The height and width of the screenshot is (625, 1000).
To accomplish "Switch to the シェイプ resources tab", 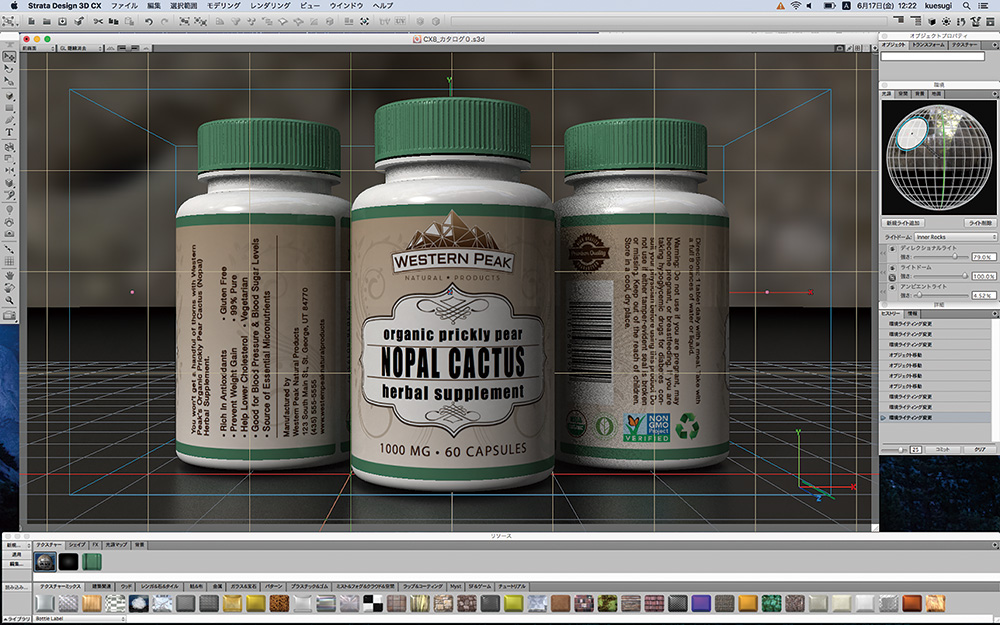I will pyautogui.click(x=77, y=545).
